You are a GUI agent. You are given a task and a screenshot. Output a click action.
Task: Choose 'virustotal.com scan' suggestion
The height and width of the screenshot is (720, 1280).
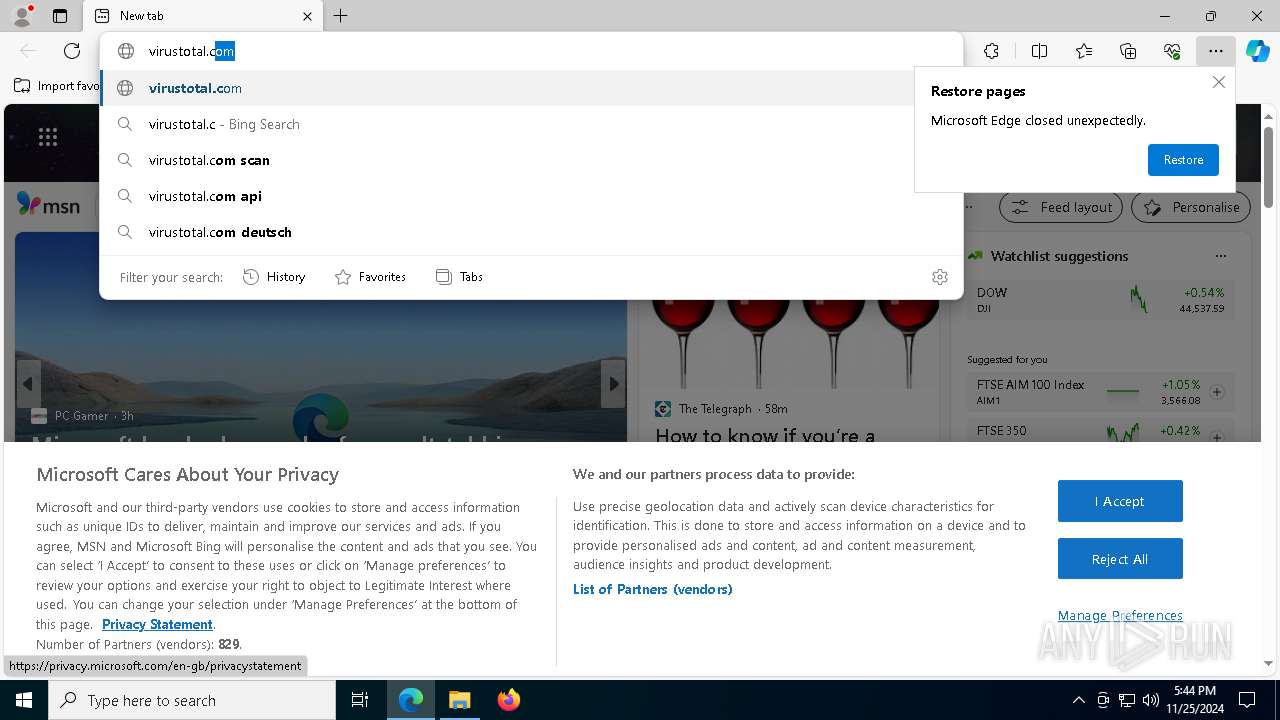(x=531, y=160)
